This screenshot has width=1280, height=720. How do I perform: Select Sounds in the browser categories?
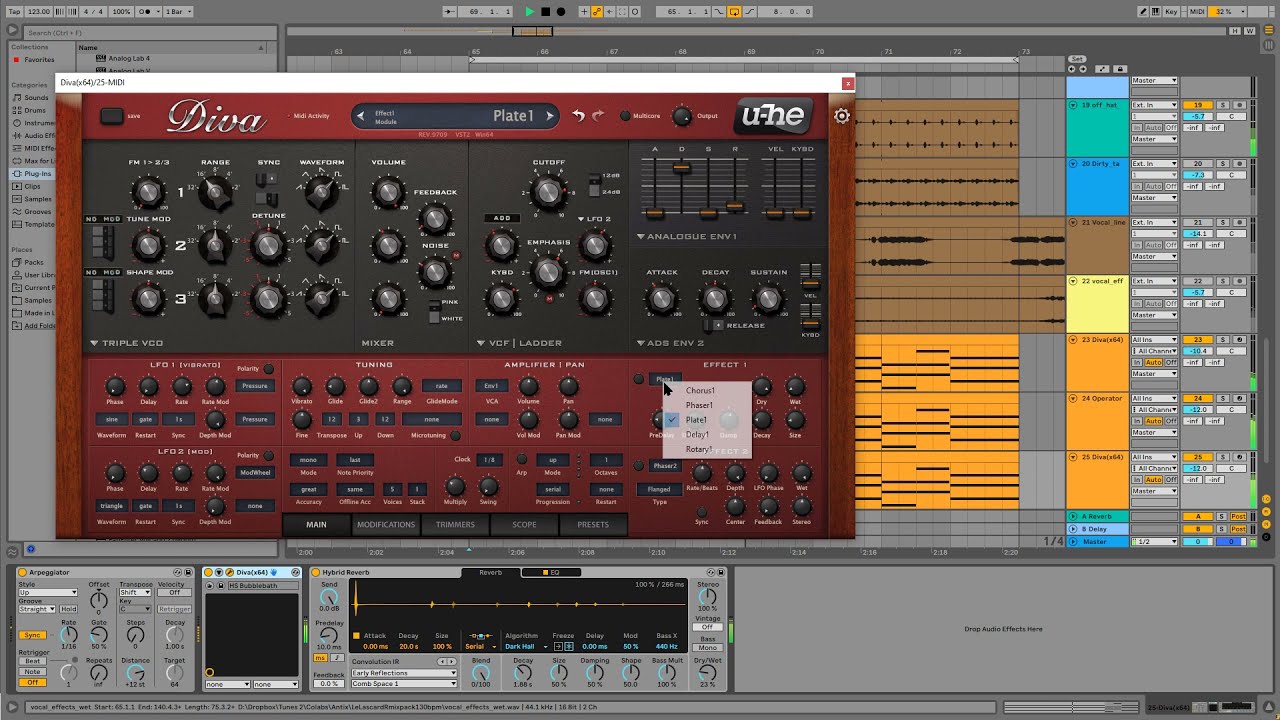pyautogui.click(x=35, y=98)
